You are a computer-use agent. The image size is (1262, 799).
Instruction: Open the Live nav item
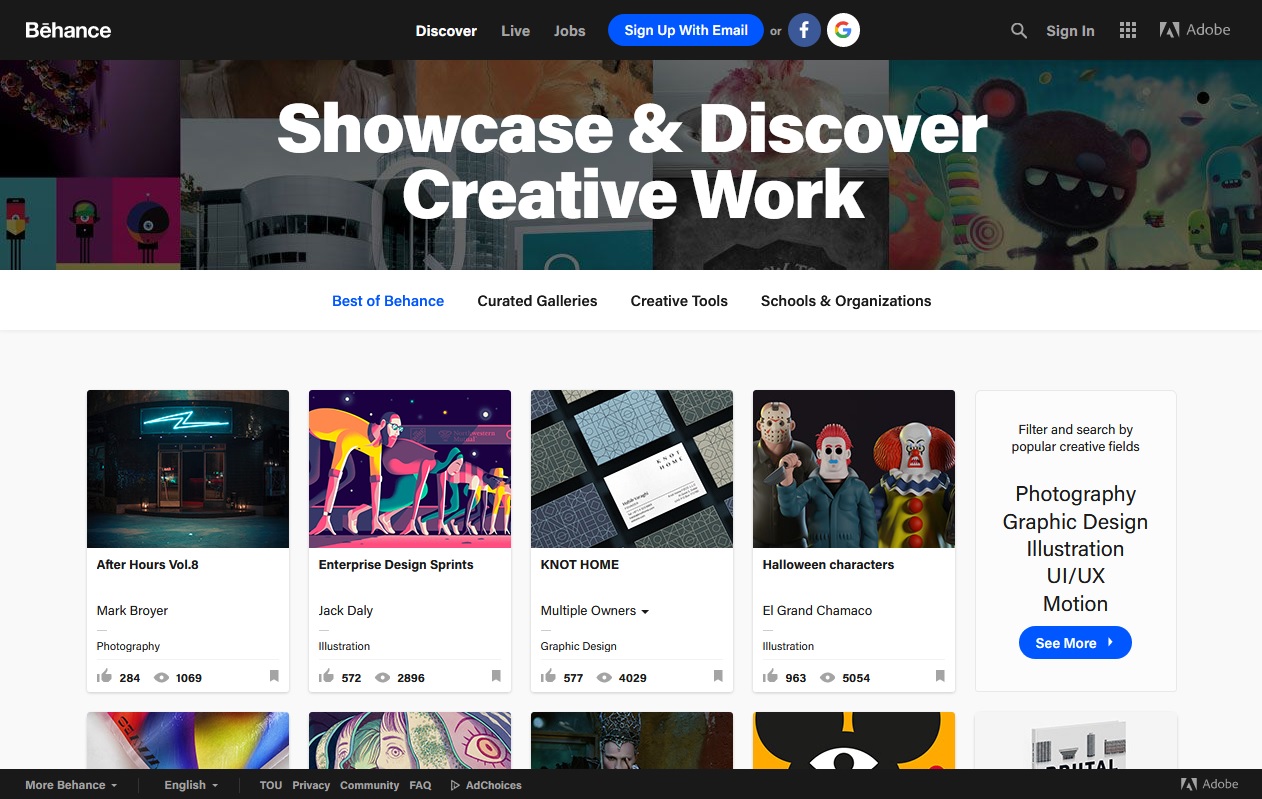(515, 31)
